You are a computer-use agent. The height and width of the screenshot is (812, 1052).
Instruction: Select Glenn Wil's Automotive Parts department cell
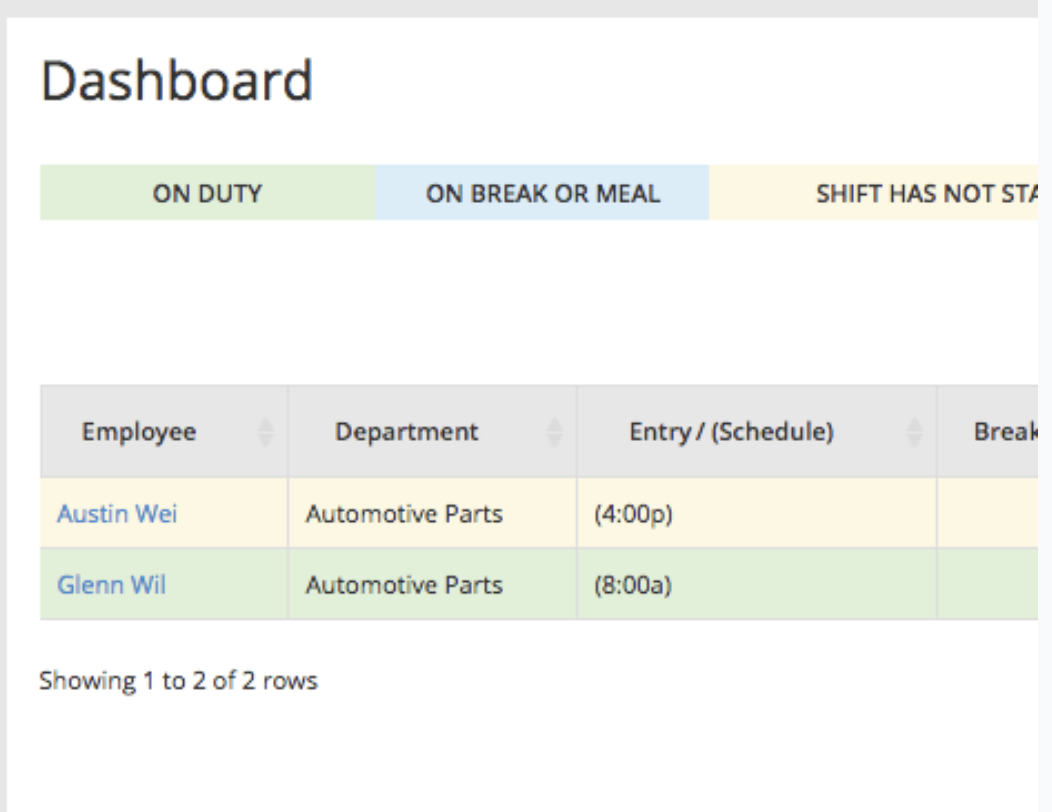404,584
